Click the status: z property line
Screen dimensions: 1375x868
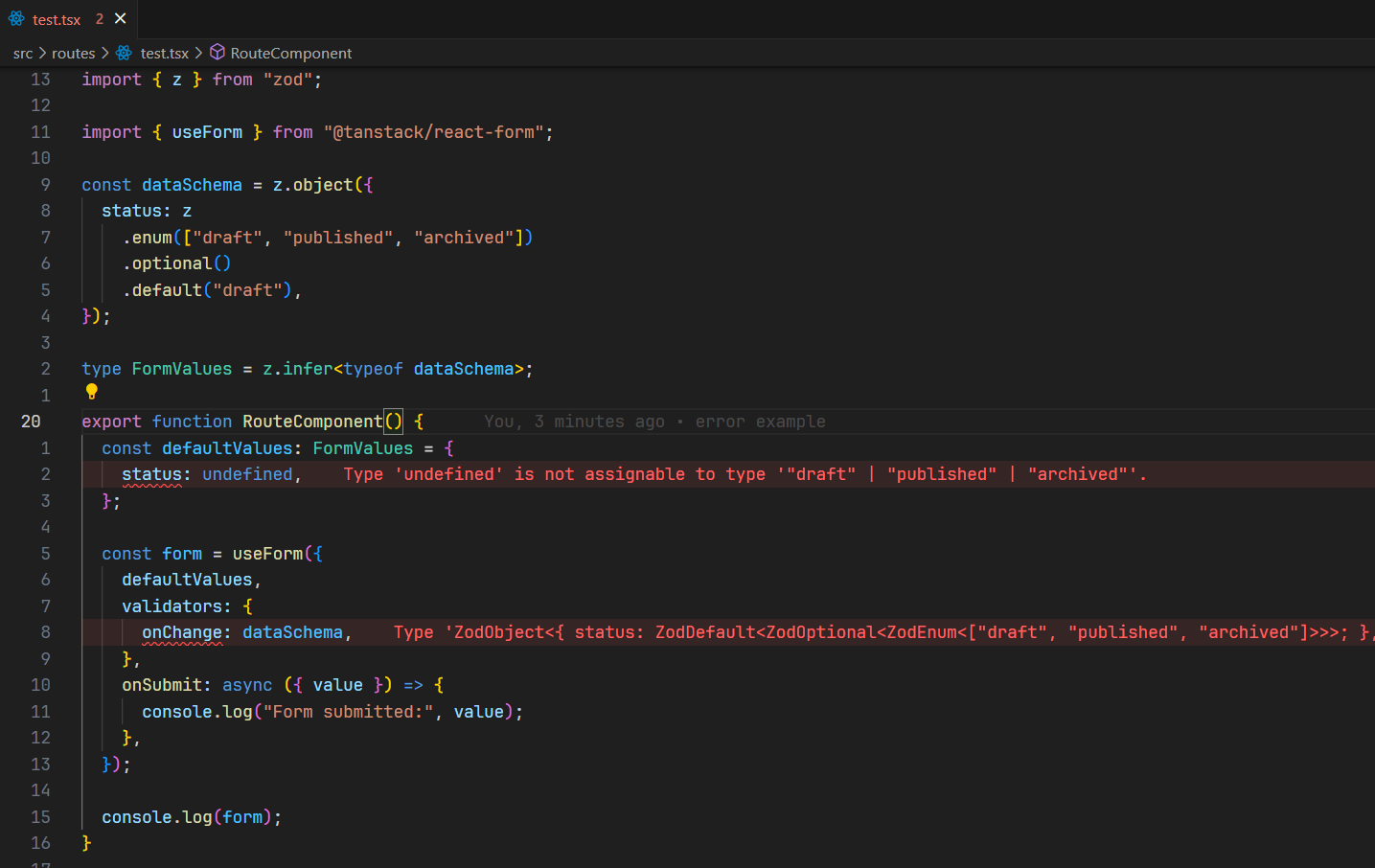[147, 211]
